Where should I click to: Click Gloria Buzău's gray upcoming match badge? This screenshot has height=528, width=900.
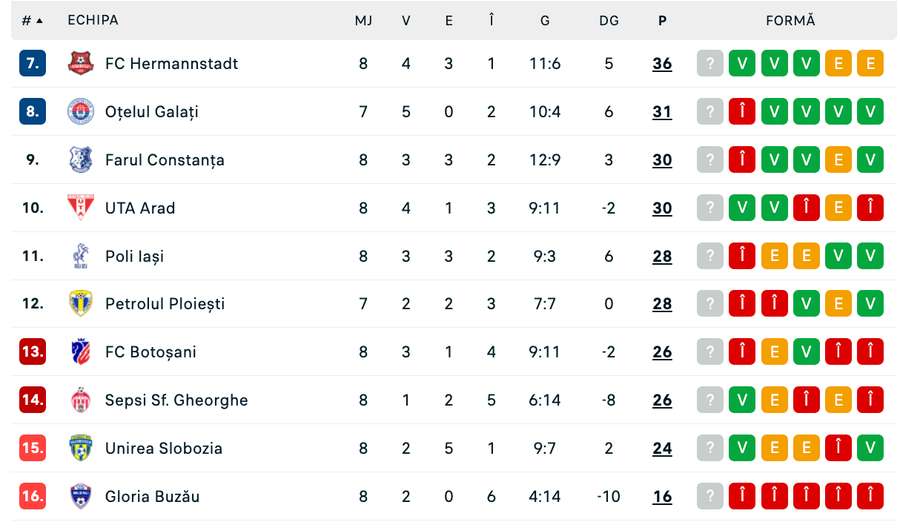710,496
